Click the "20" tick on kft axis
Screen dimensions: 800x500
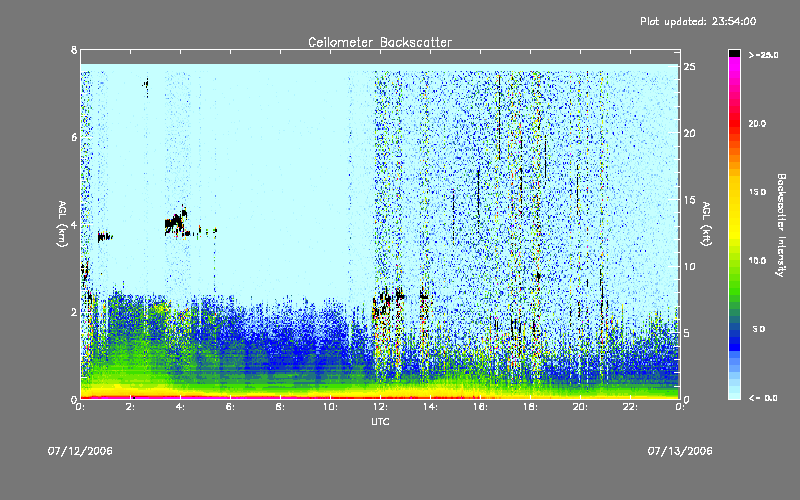pyautogui.click(x=690, y=133)
